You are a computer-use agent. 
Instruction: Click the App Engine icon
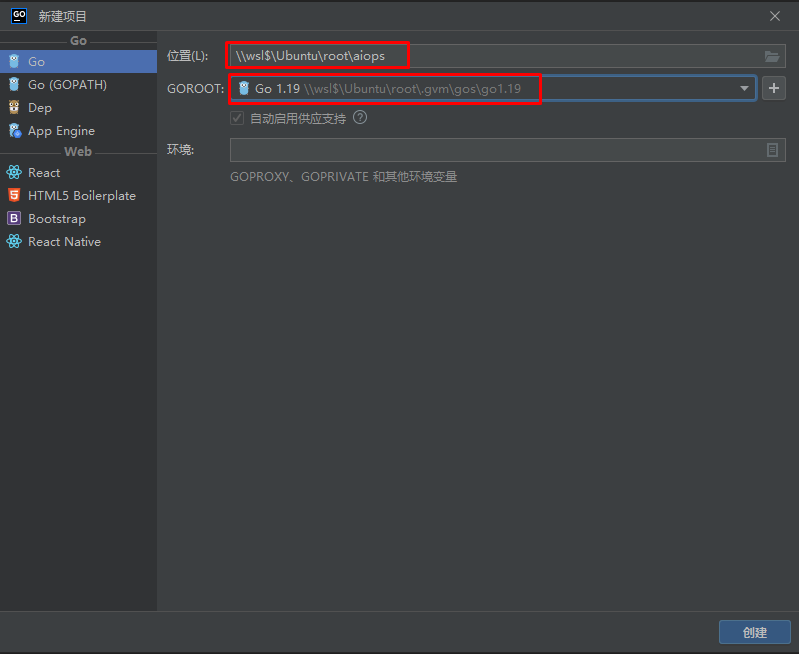pos(15,130)
